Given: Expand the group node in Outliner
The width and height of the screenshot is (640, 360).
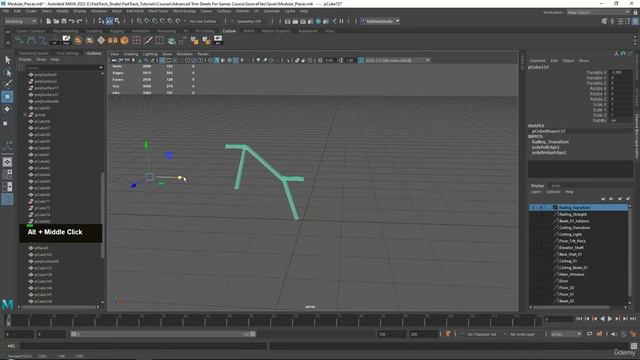Looking at the screenshot, I should pos(25,115).
